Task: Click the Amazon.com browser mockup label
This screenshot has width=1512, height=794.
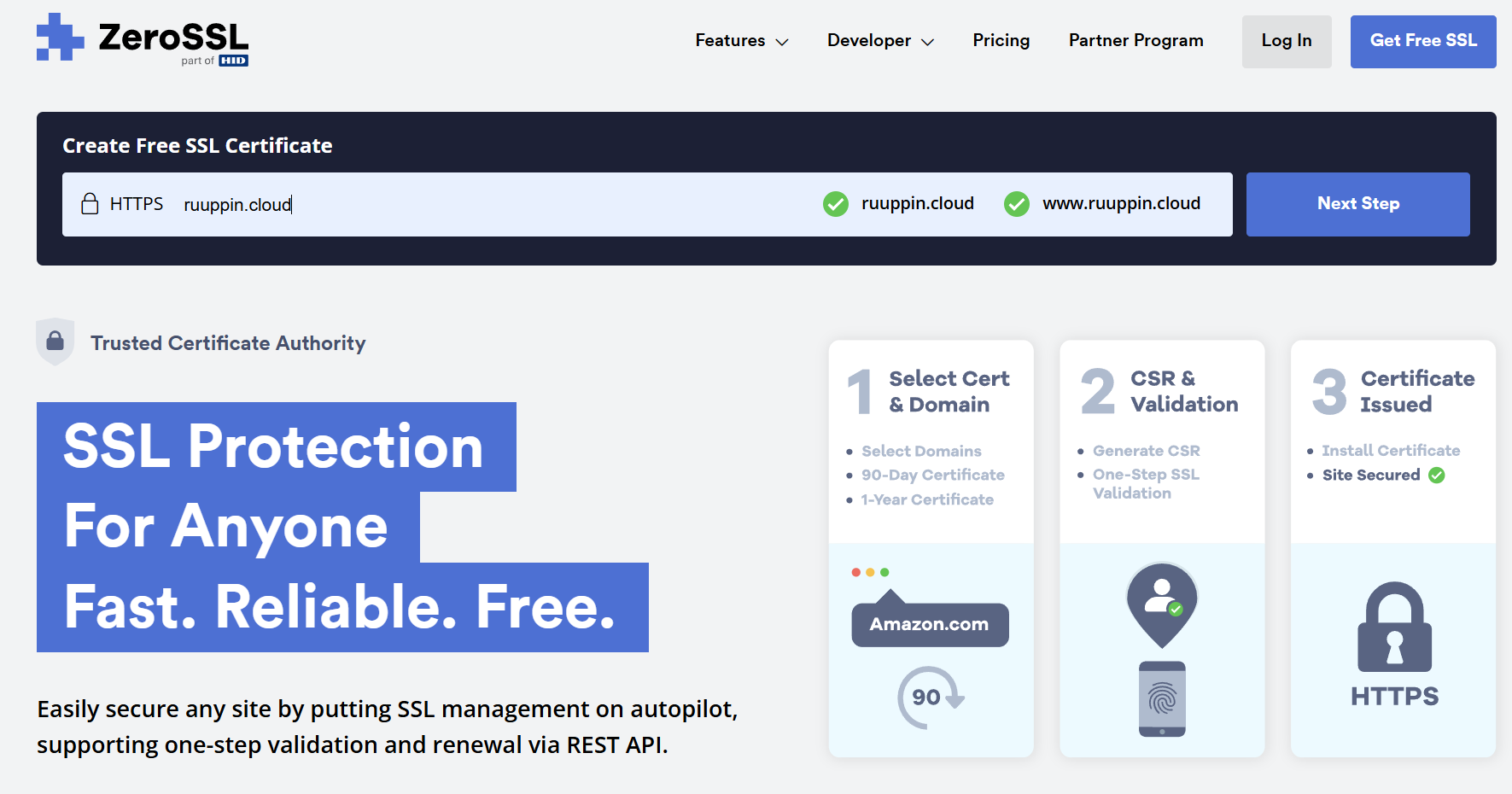Action: tap(929, 624)
